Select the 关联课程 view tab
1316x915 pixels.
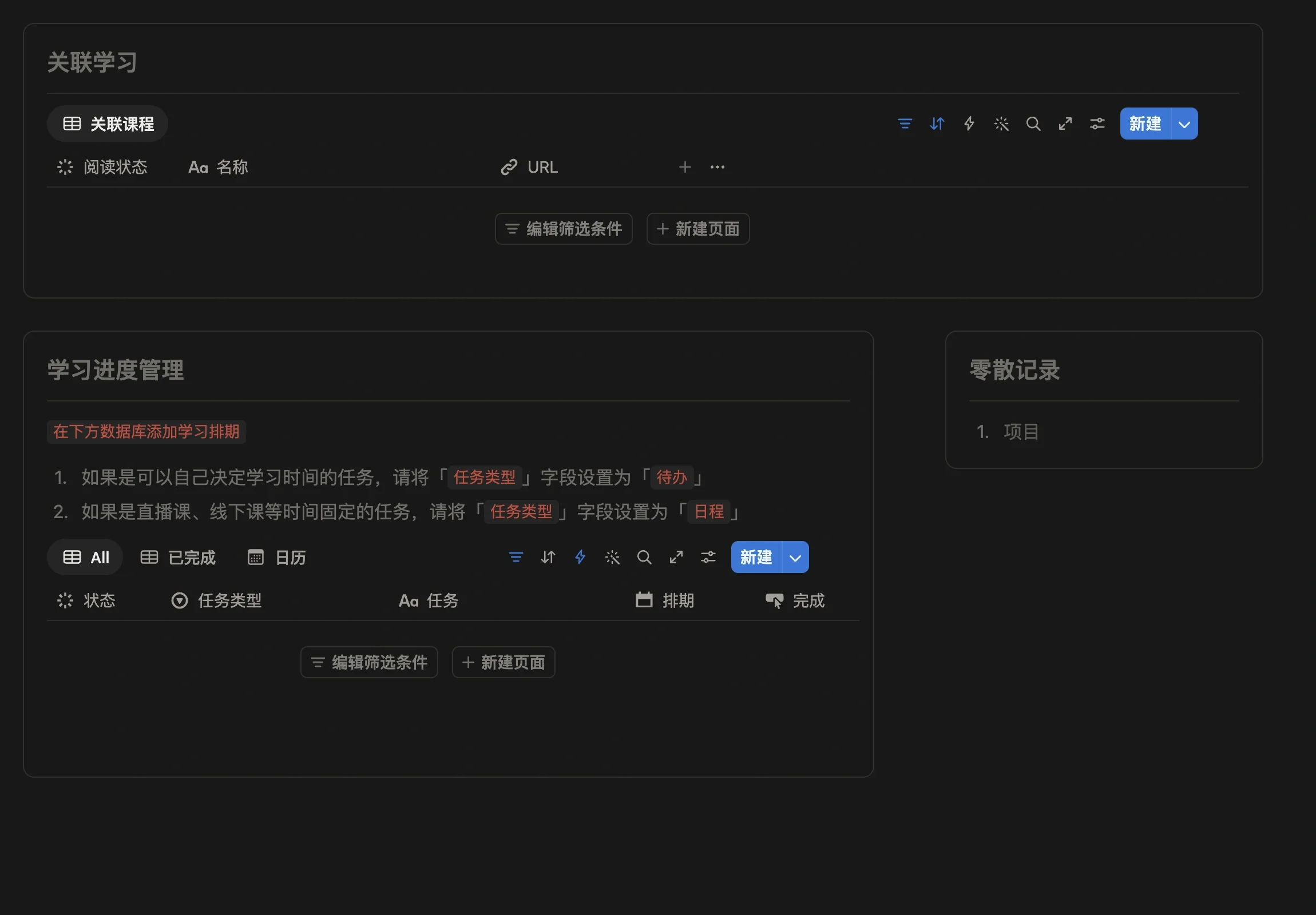pos(107,124)
